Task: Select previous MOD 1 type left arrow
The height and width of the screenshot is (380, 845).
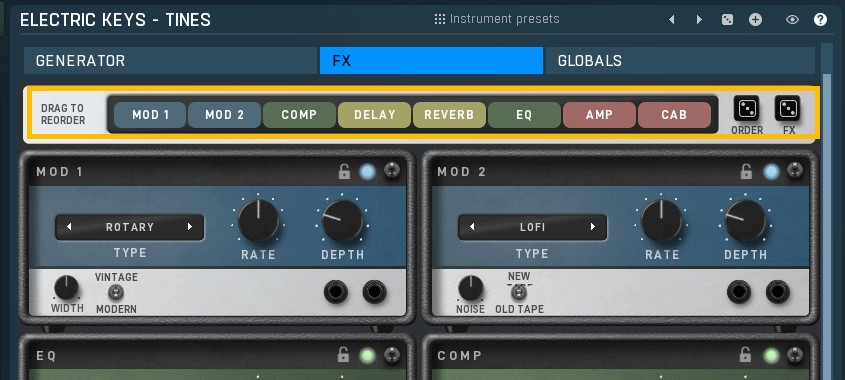Action: tap(69, 227)
